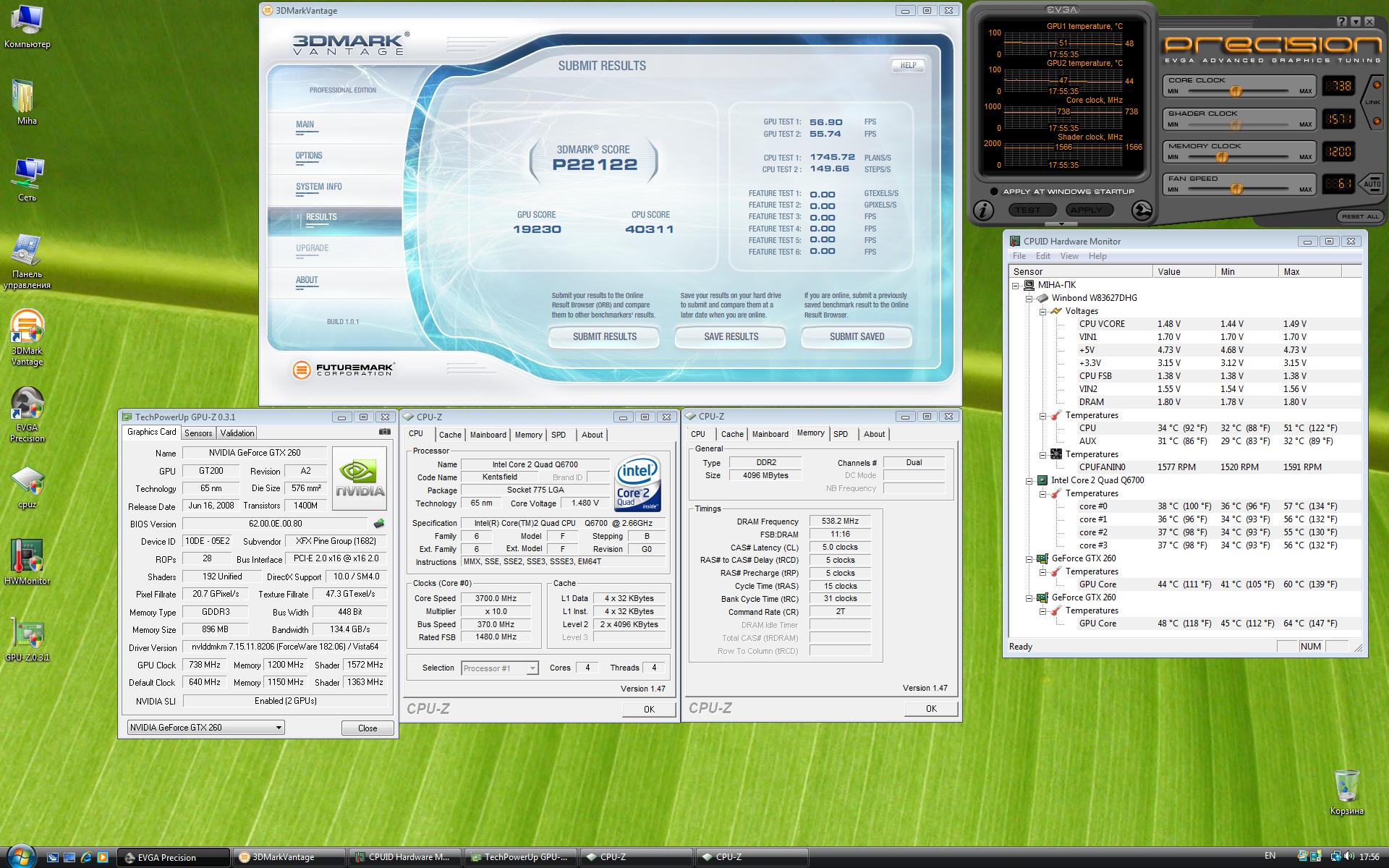
Task: Adjust the Fan Speed slider handle
Action: 1236,189
